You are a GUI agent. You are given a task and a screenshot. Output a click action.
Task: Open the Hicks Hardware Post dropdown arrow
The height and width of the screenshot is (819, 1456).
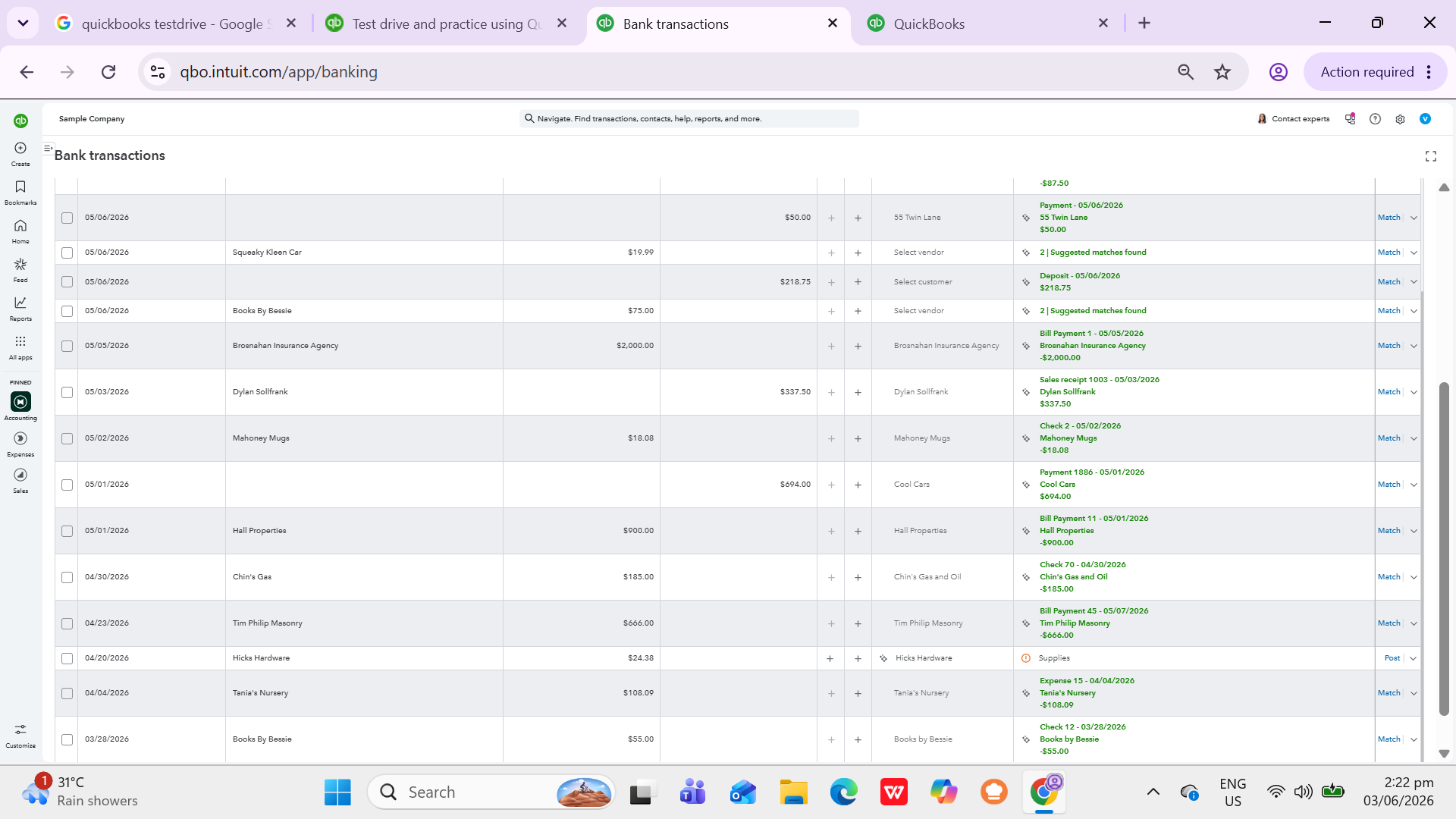click(1414, 658)
